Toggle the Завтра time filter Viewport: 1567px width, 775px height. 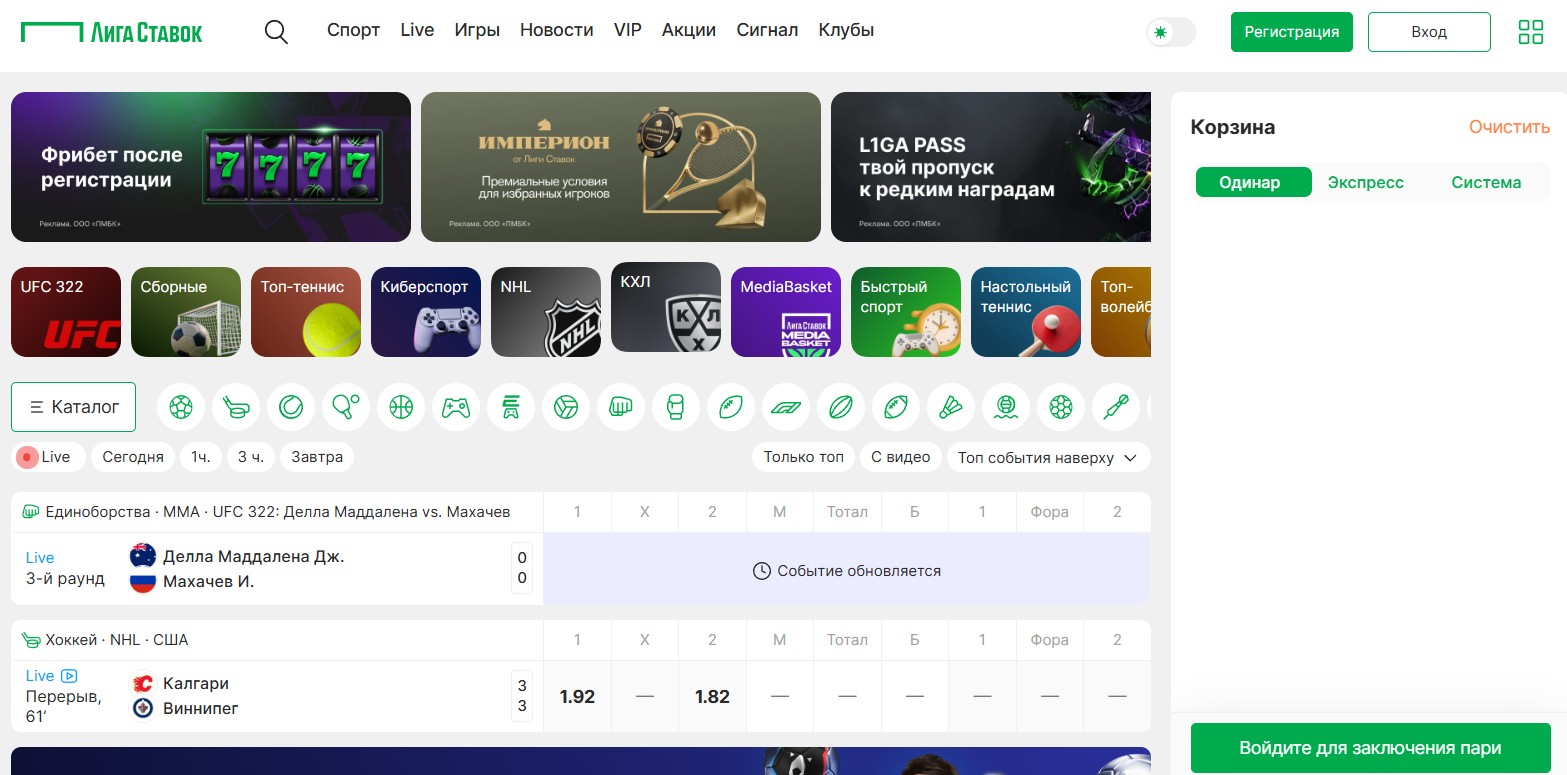click(317, 457)
